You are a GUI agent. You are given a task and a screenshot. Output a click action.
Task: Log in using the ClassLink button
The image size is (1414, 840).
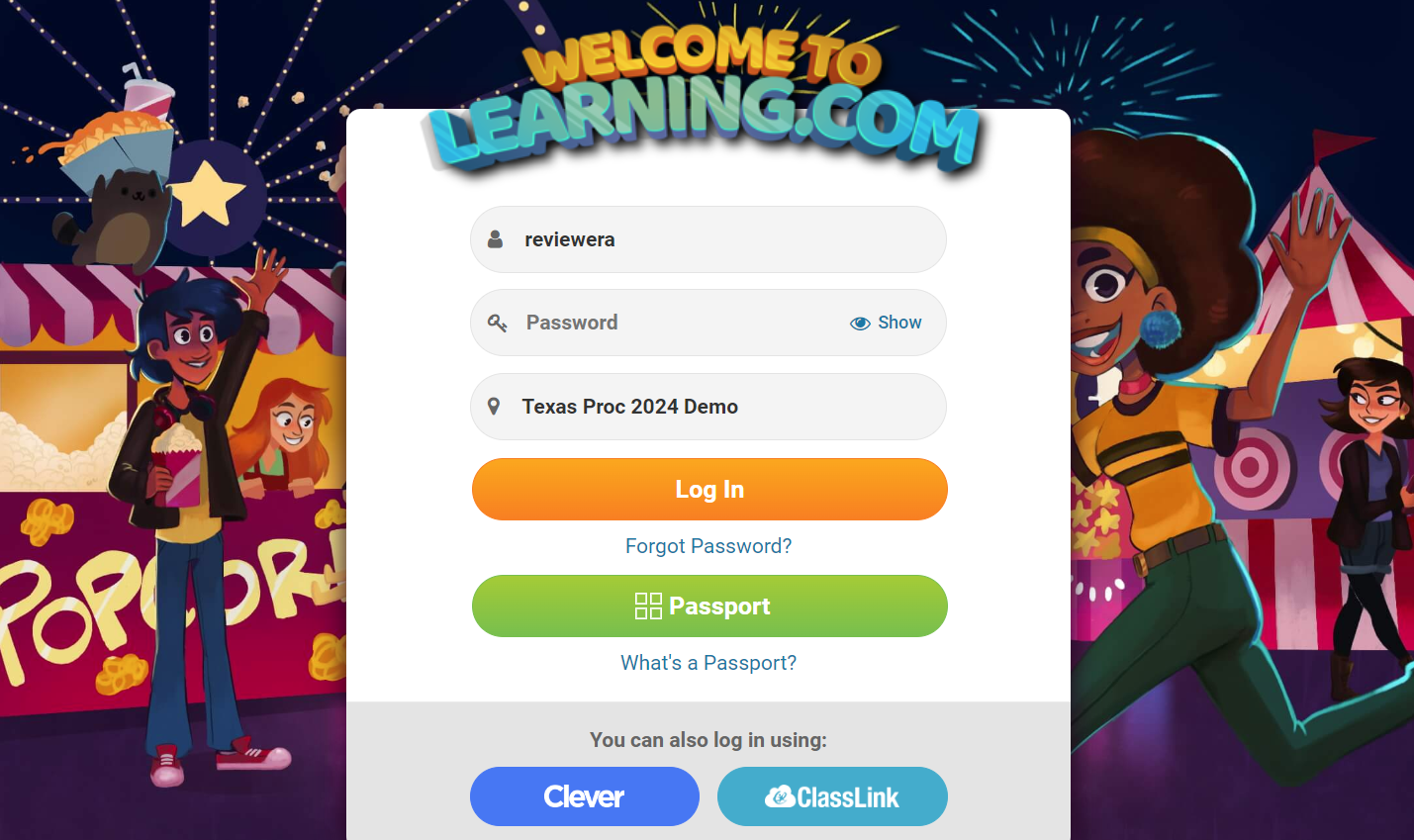click(x=832, y=796)
